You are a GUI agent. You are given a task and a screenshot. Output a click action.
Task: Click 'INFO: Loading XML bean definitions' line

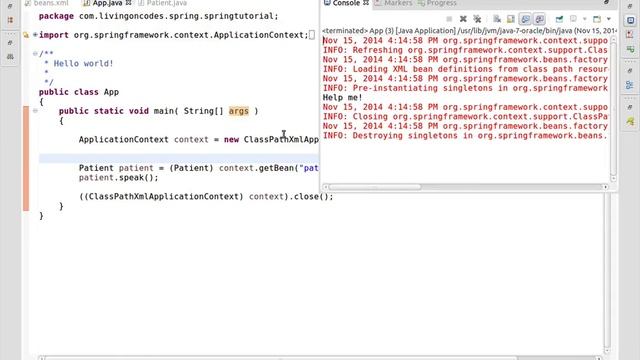[x=465, y=69]
